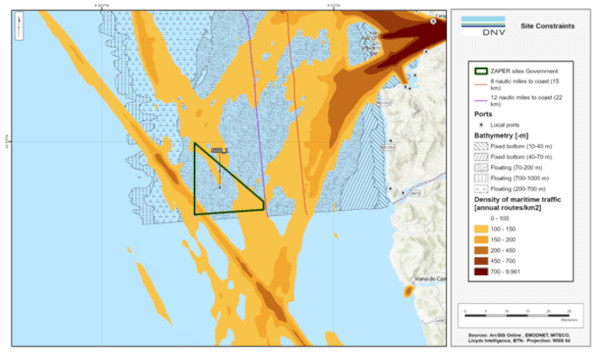Click the orange 8 nautic miles line symbol
The height and width of the screenshot is (360, 600).
click(481, 84)
